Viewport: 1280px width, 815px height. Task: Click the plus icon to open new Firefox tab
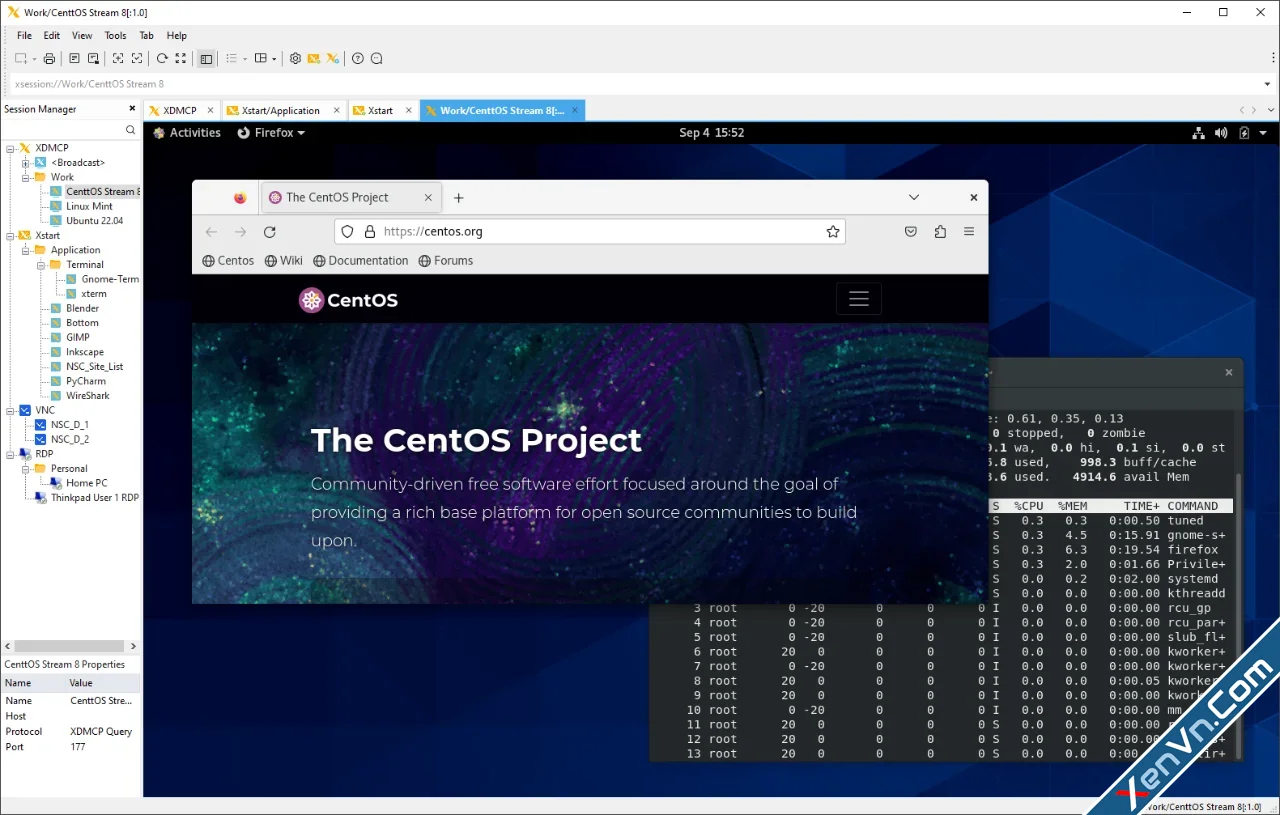click(x=459, y=197)
